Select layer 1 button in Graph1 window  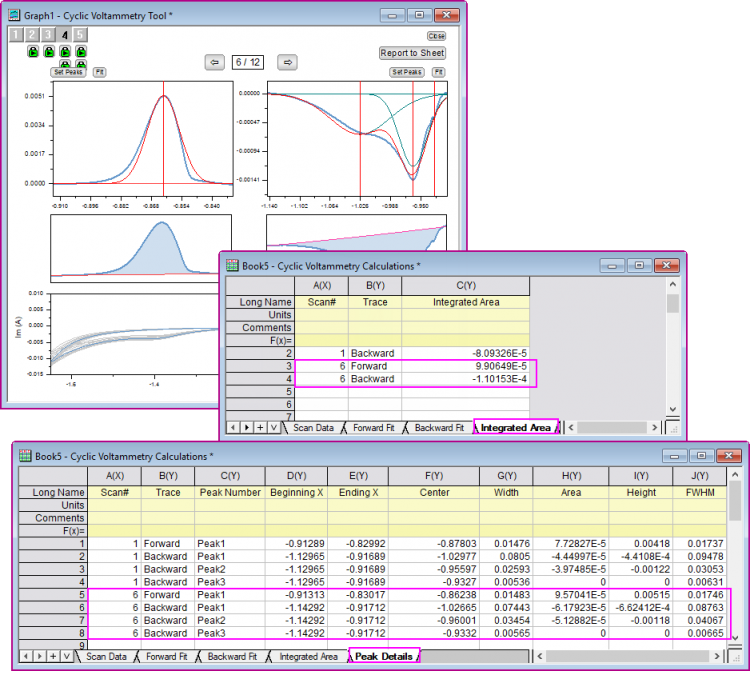(x=16, y=34)
